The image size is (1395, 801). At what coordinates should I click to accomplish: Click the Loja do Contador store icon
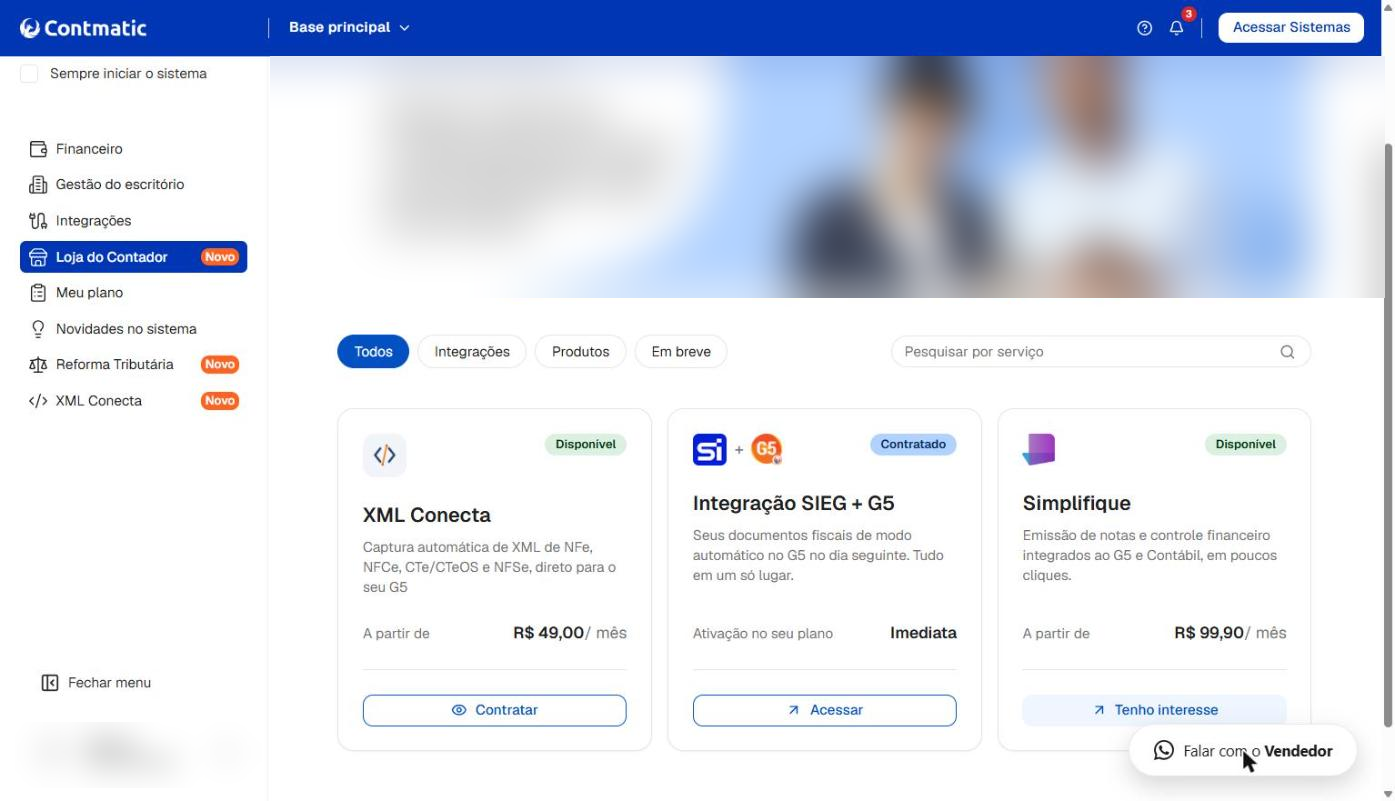pyautogui.click(x=39, y=257)
